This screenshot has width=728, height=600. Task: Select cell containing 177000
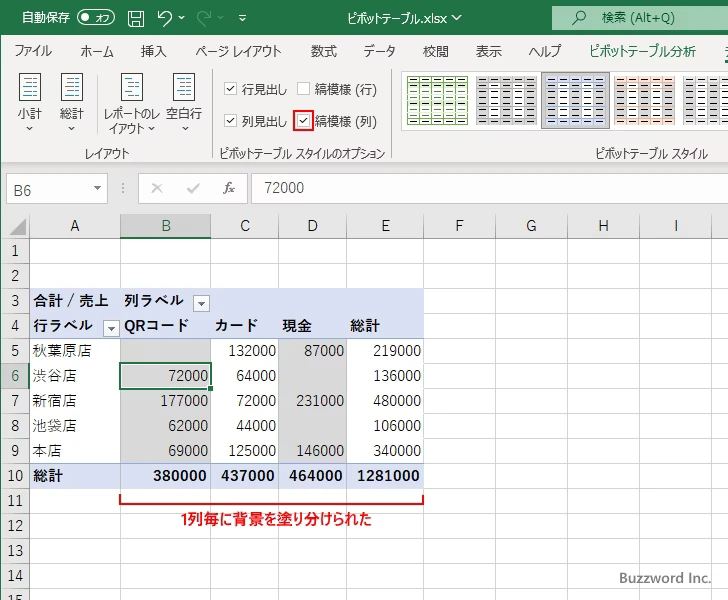166,401
